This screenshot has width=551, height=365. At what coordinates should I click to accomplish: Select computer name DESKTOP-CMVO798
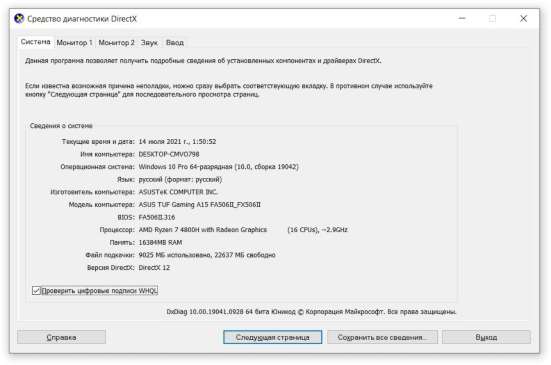(x=169, y=154)
